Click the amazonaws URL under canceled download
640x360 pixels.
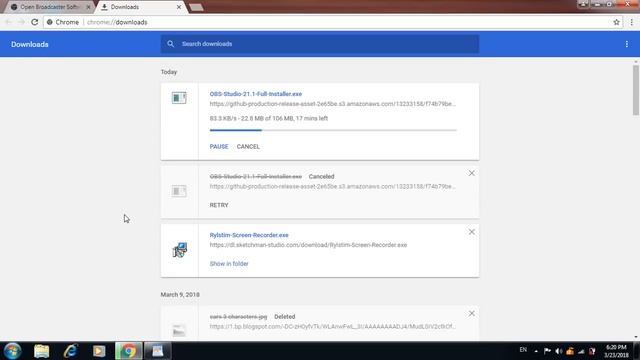click(x=333, y=186)
